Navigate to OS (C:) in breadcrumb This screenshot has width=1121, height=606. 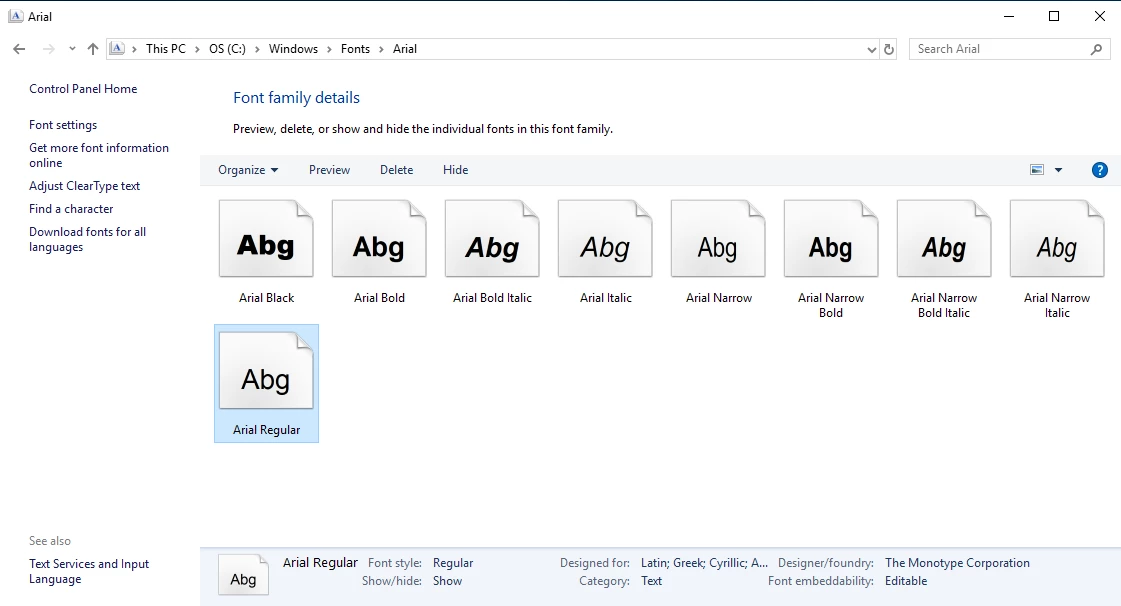[227, 49]
